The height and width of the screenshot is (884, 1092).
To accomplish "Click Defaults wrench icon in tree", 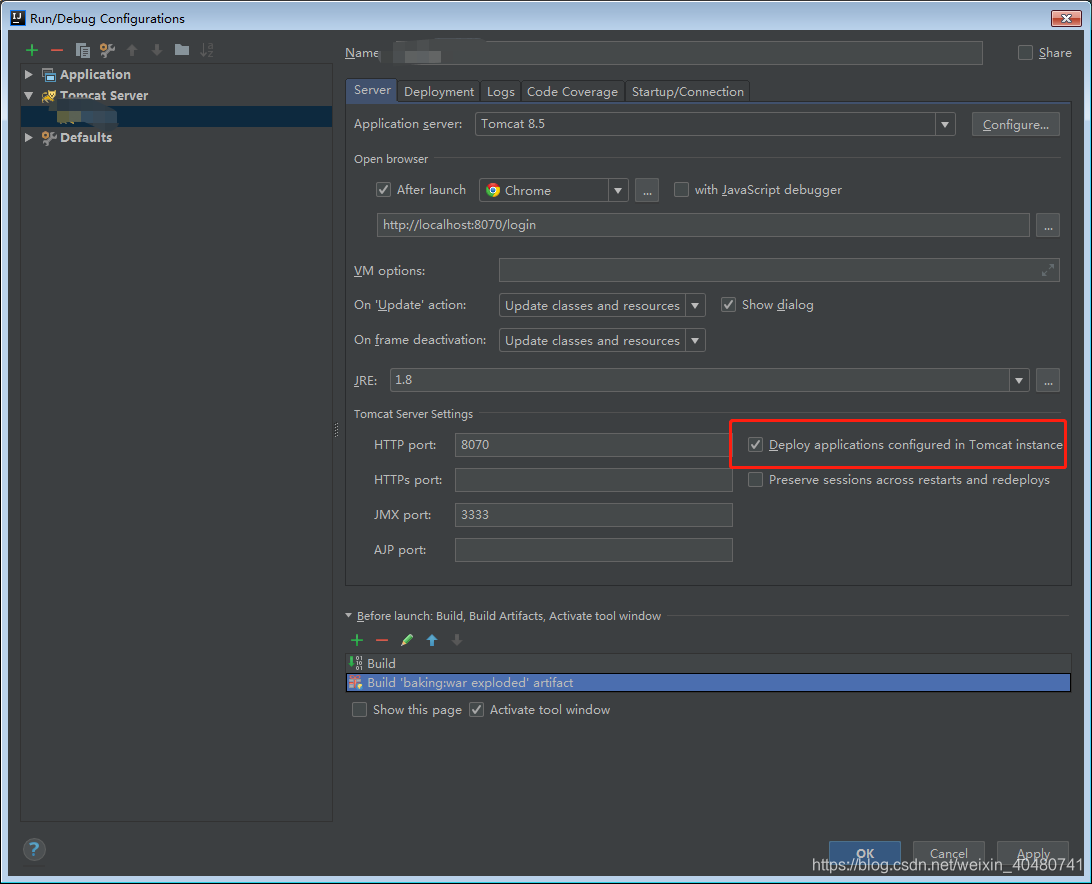I will coord(49,138).
